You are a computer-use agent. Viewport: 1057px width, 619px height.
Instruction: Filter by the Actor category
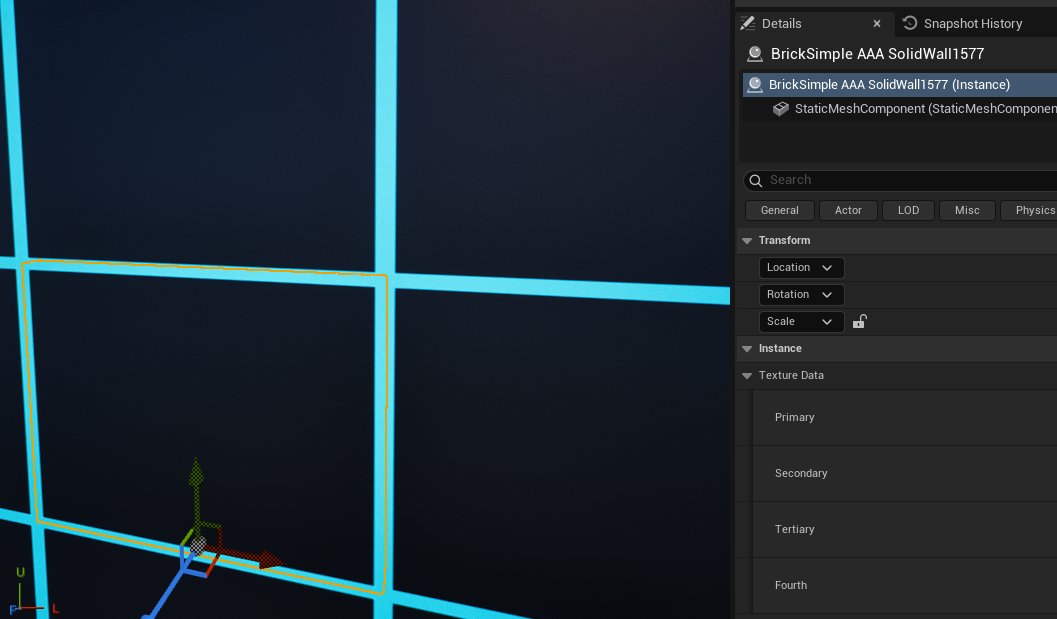(848, 210)
